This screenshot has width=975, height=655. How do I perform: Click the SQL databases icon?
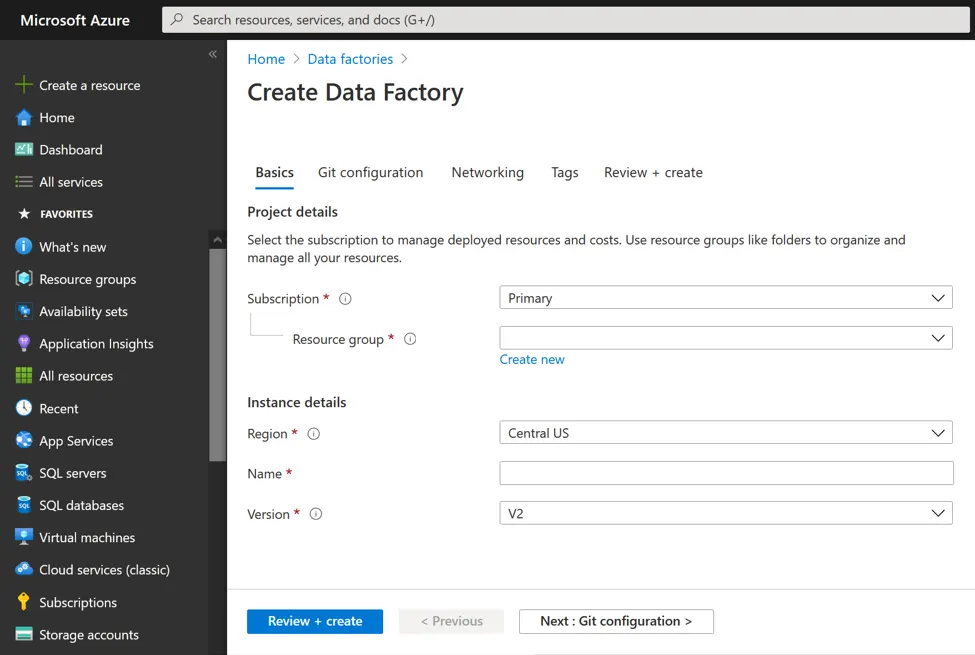pyautogui.click(x=24, y=505)
